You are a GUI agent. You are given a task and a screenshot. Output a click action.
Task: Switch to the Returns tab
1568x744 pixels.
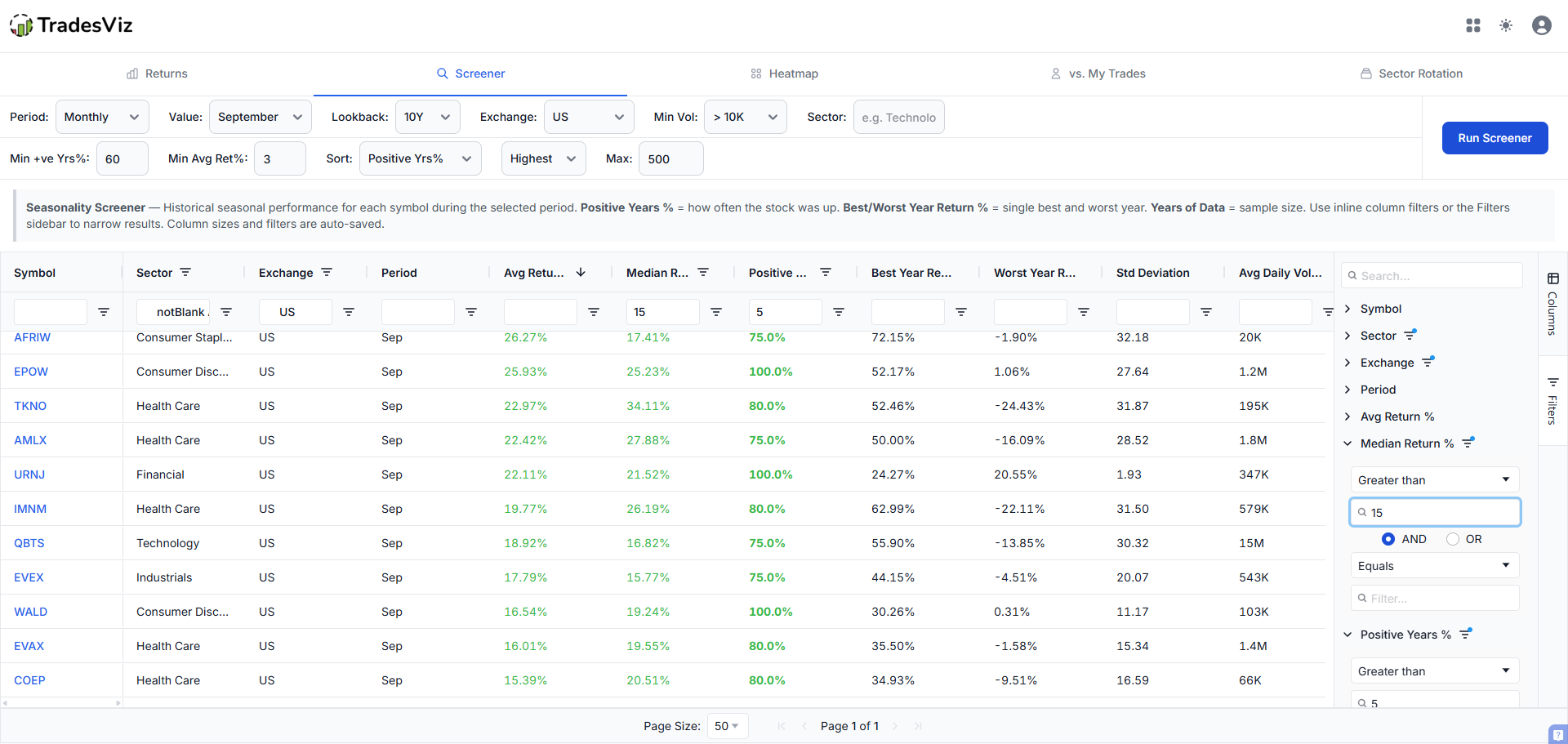[x=157, y=74]
